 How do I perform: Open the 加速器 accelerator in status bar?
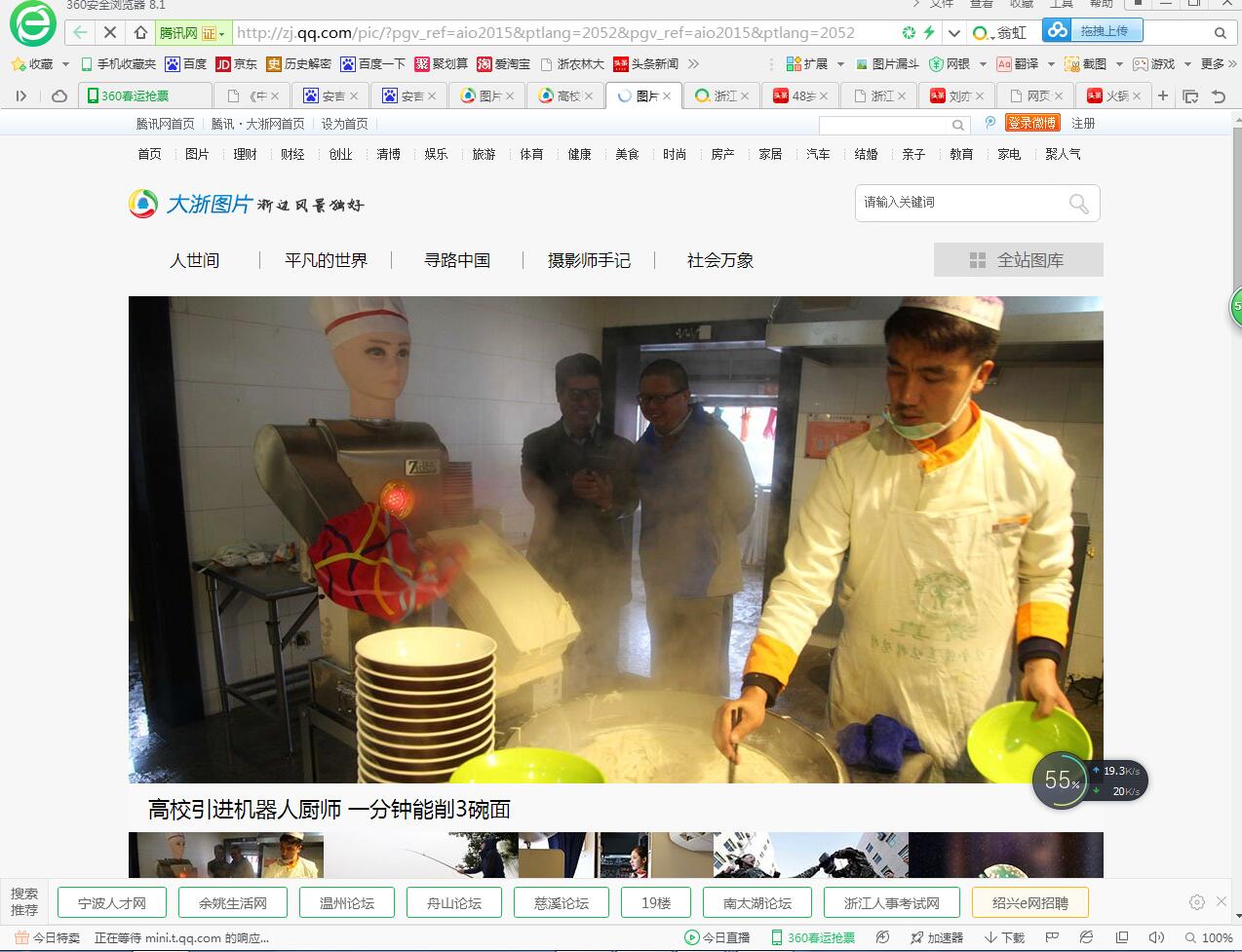[937, 937]
